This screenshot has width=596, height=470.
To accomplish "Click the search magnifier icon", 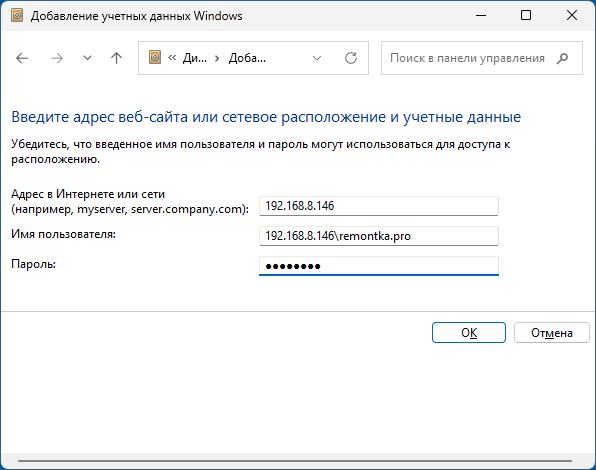I will coord(562,58).
